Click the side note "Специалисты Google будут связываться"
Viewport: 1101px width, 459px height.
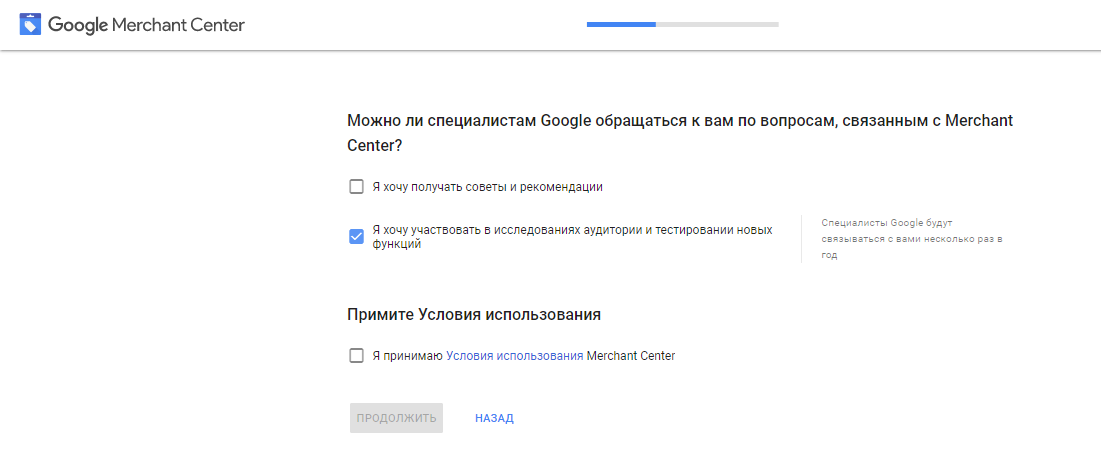pos(911,239)
